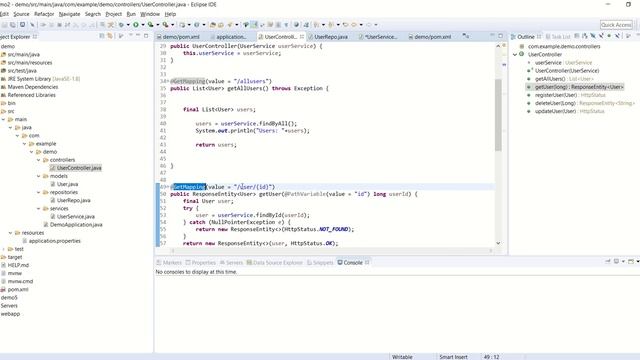Close the UserController editor tab
This screenshot has height=360, width=640.
(x=302, y=37)
